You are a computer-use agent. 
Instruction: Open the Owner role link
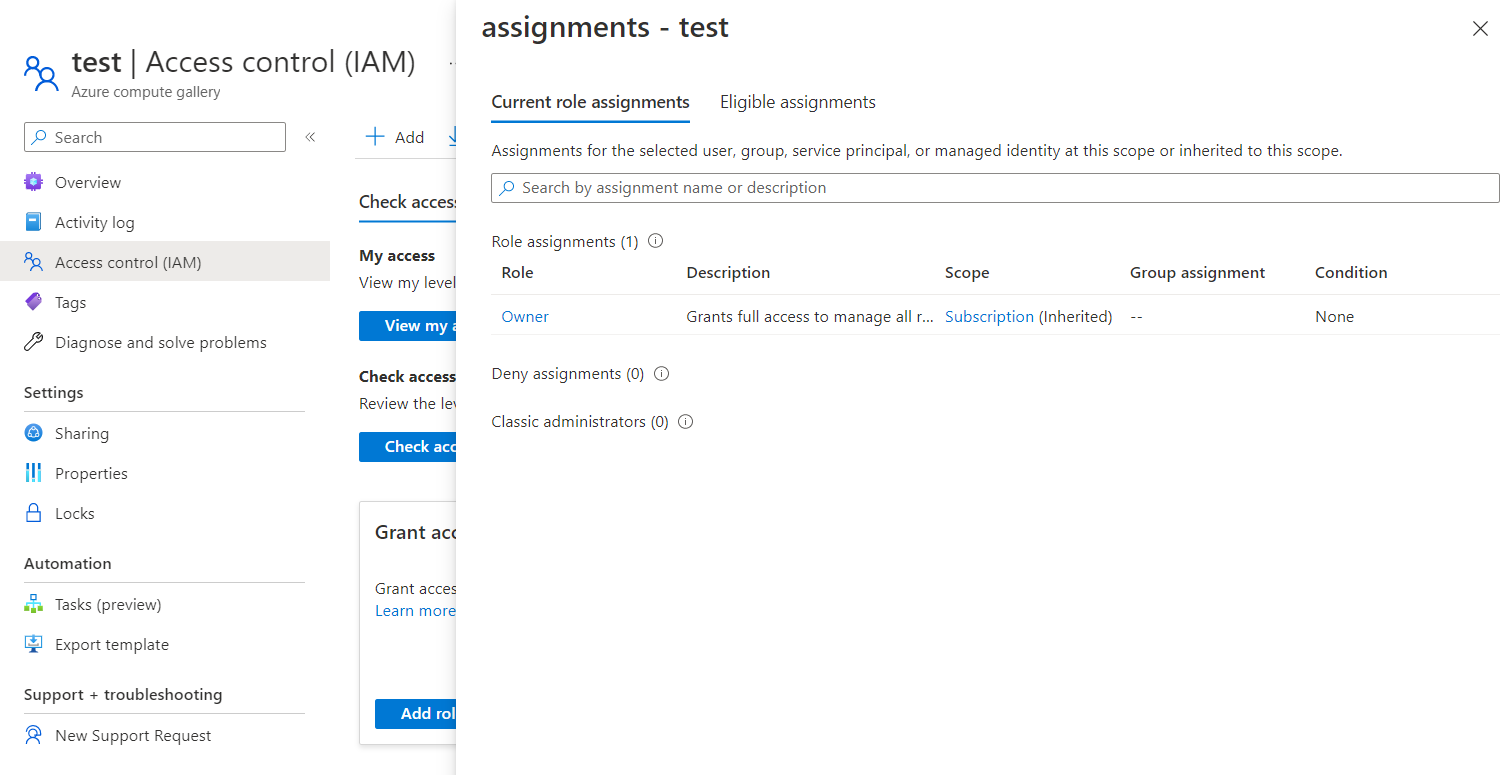[x=524, y=316]
